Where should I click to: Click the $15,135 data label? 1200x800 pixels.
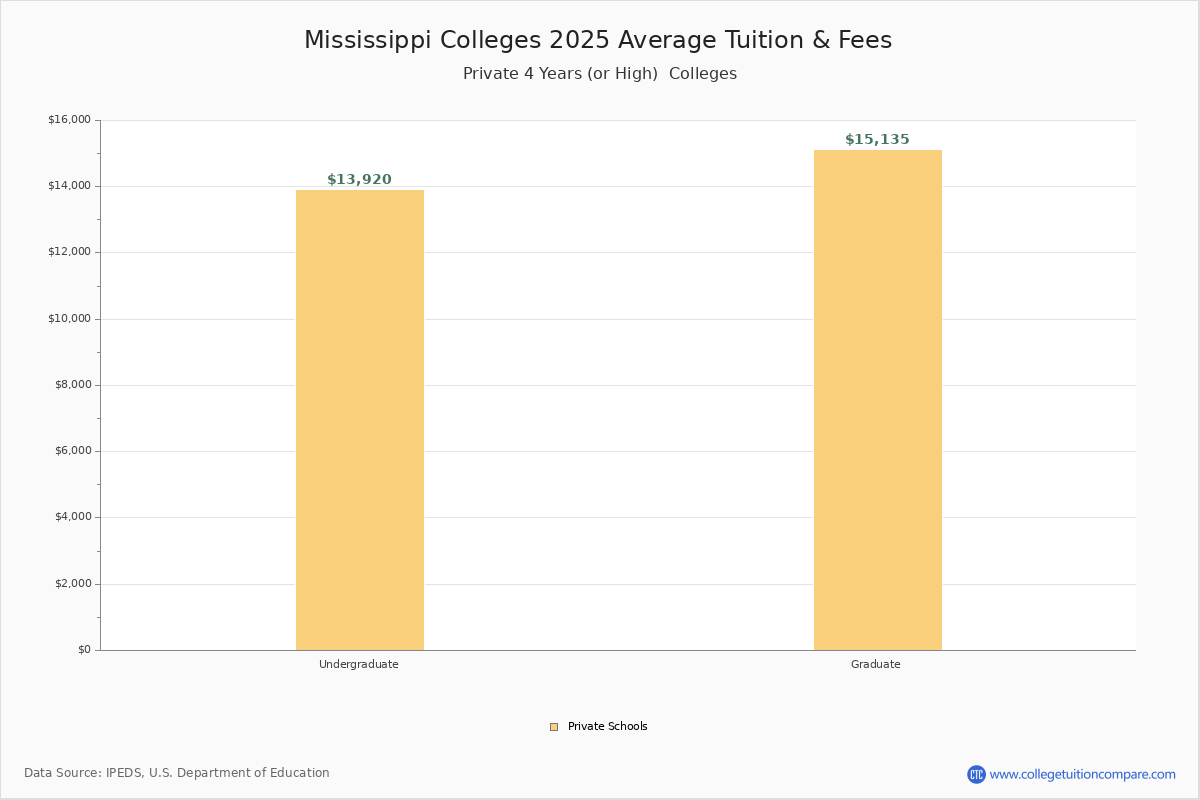[877, 140]
